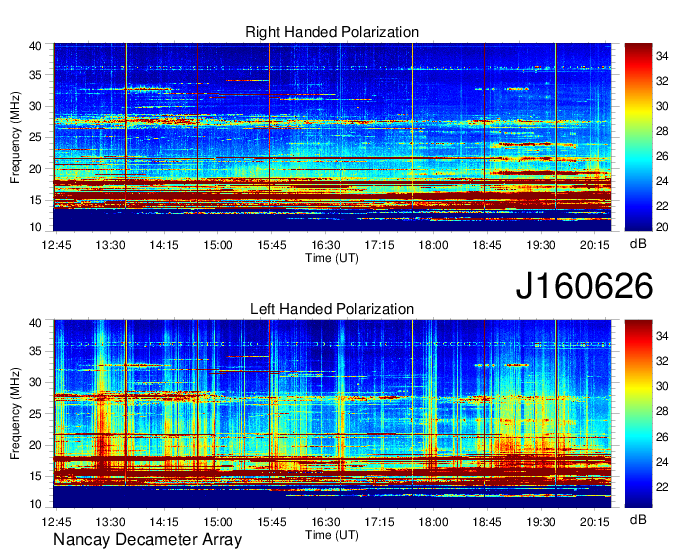Viewport: 680px width, 552px height.
Task: Select the "34" dB tick on Right Handed color bar
Action: [x=662, y=56]
